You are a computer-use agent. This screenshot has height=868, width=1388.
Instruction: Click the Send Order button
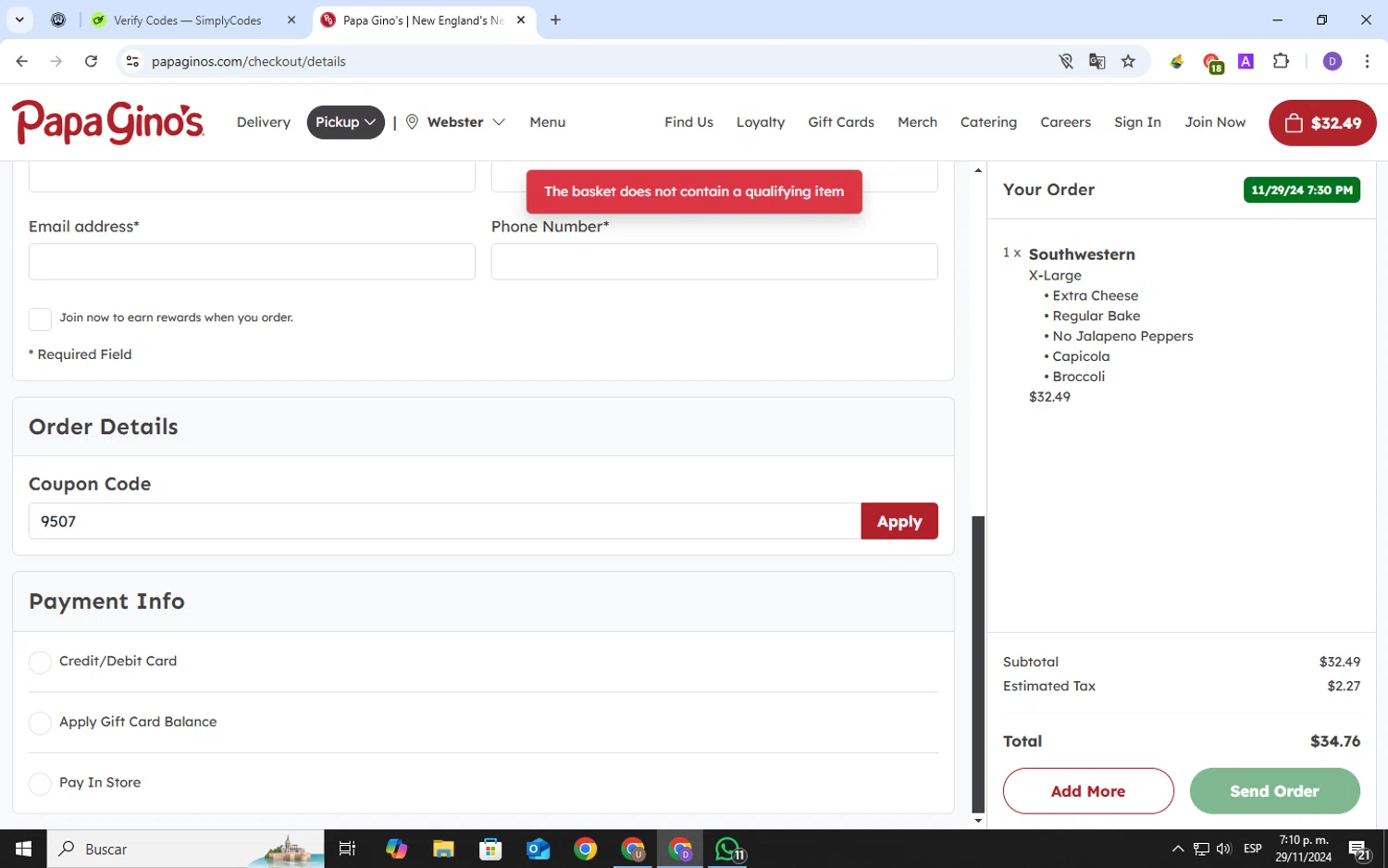[1274, 791]
